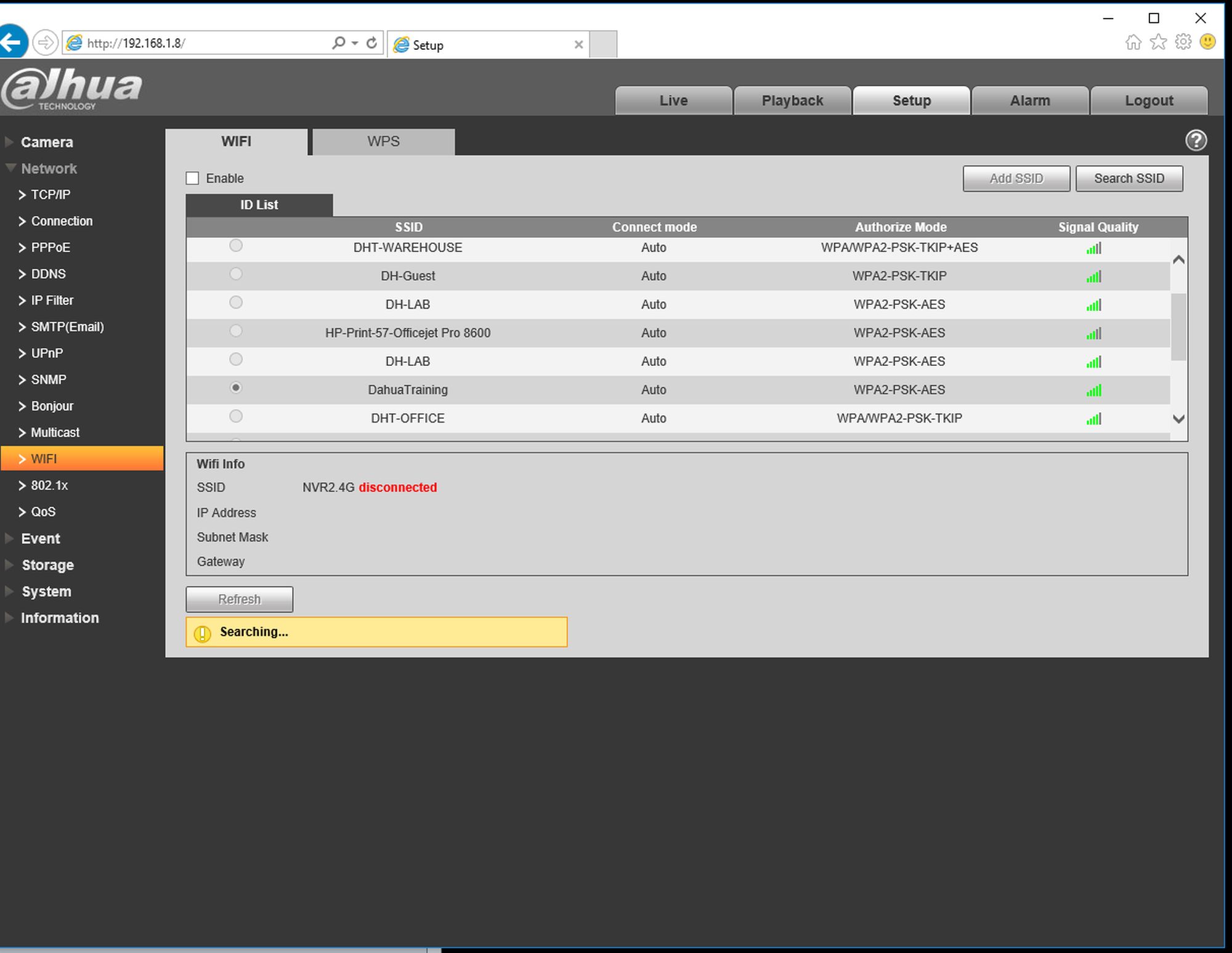Image resolution: width=1232 pixels, height=953 pixels.
Task: Click the browser back arrow button
Action: tap(12, 43)
